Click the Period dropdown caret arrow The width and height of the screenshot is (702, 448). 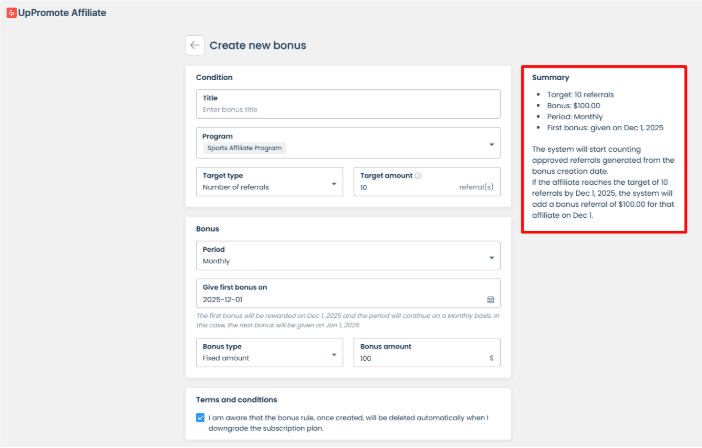pos(492,257)
